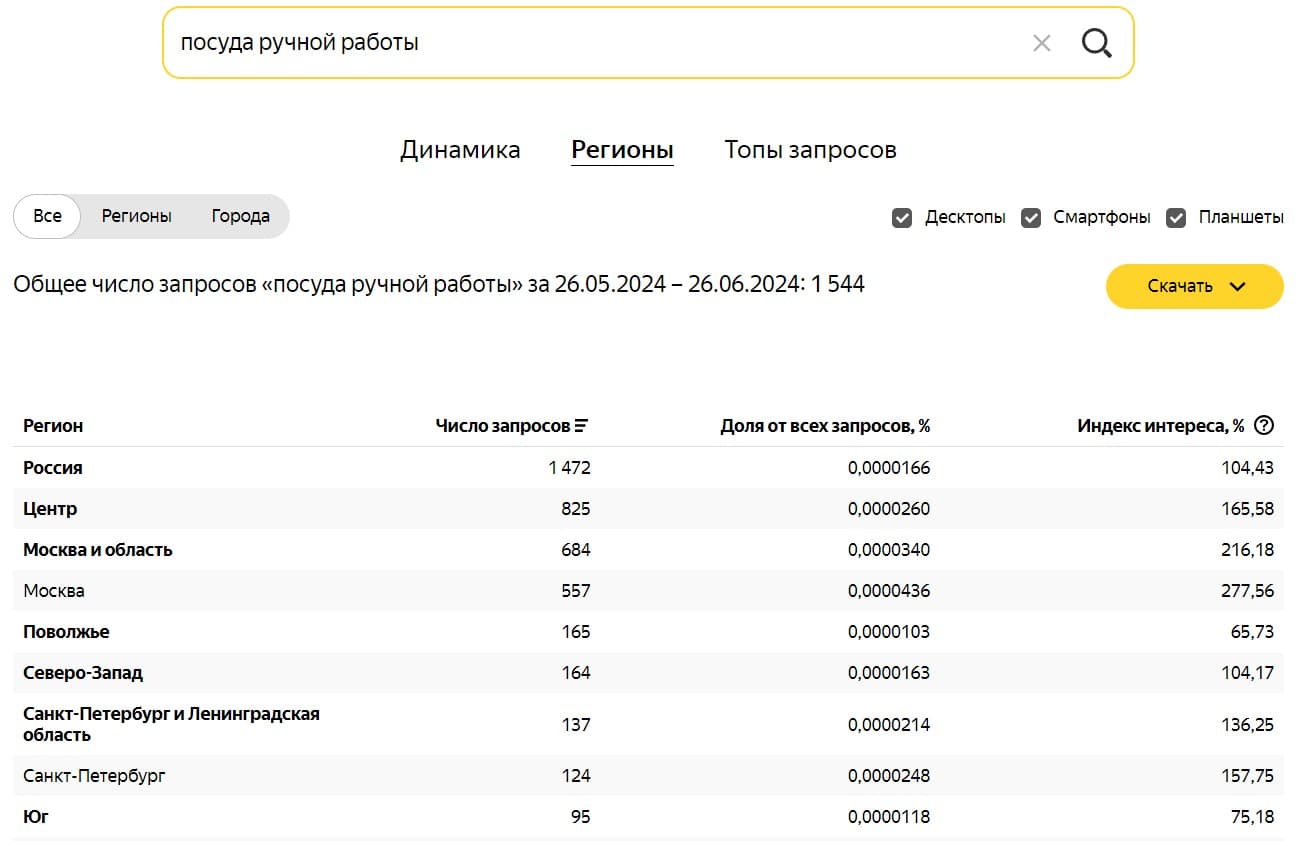Viewport: 1303px width, 841px height.
Task: Click share value 0,0000118
Action: click(x=889, y=817)
